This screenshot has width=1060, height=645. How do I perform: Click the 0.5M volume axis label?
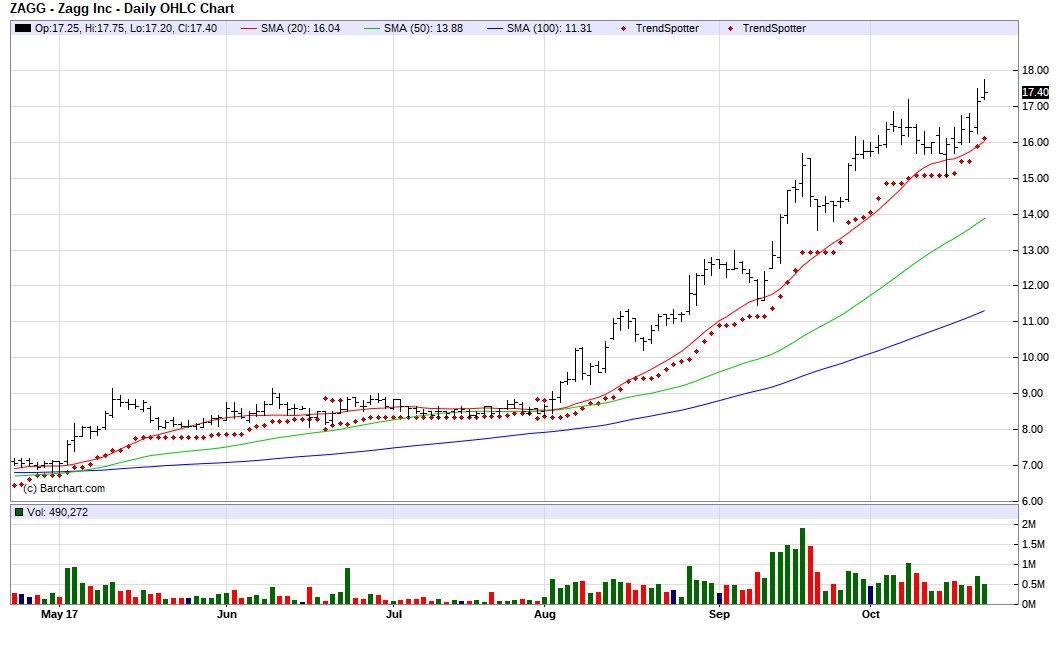click(x=1033, y=584)
